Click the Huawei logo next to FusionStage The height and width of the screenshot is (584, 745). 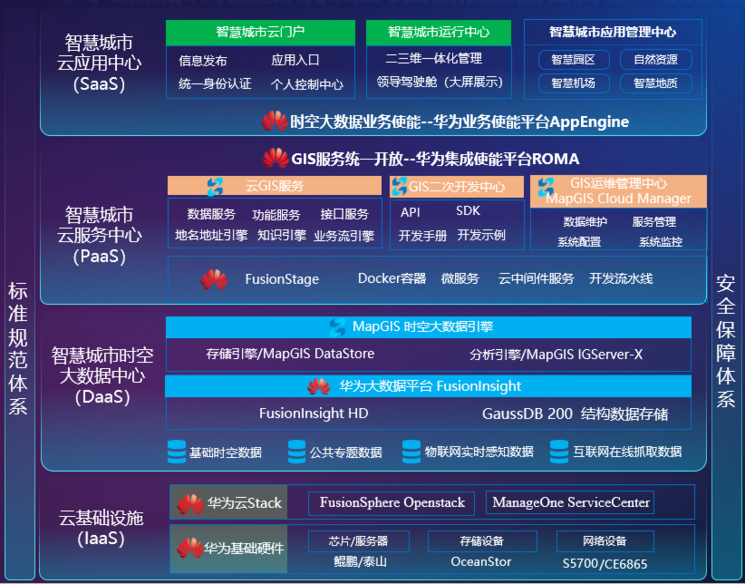coord(214,279)
